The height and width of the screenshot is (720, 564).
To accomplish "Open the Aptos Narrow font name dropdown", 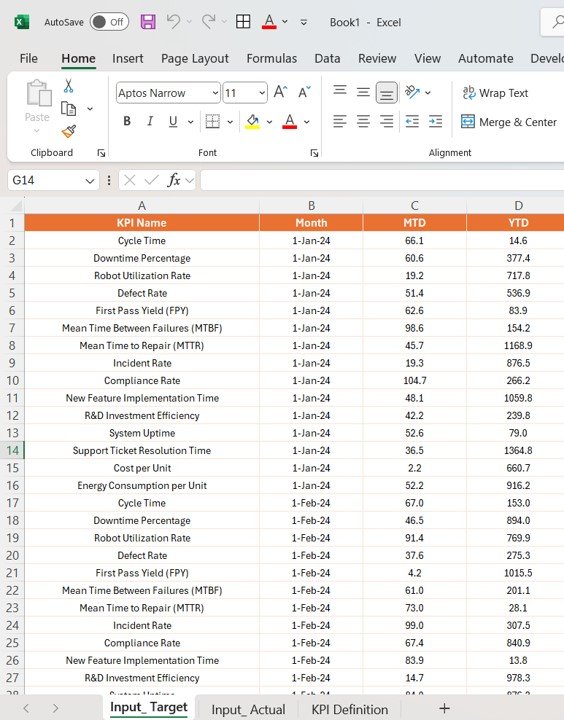I will (215, 93).
